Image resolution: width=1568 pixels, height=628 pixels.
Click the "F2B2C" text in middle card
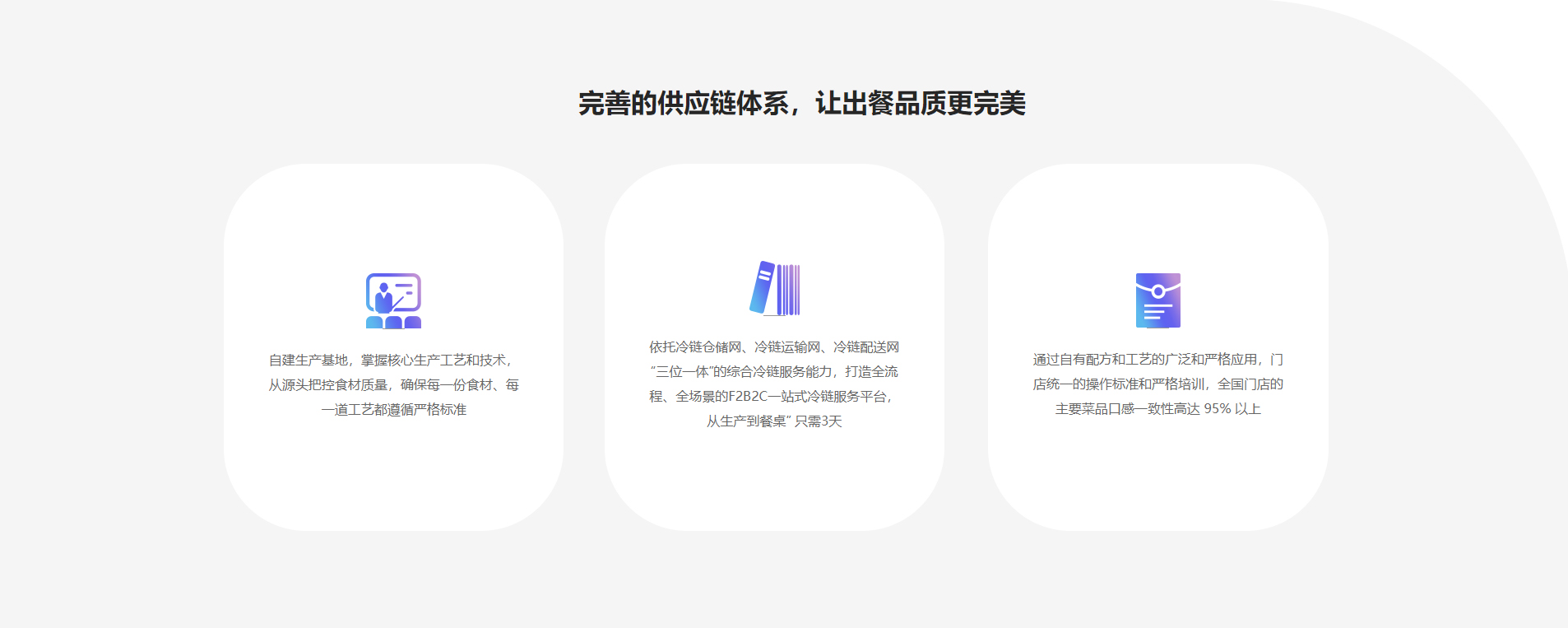click(747, 397)
